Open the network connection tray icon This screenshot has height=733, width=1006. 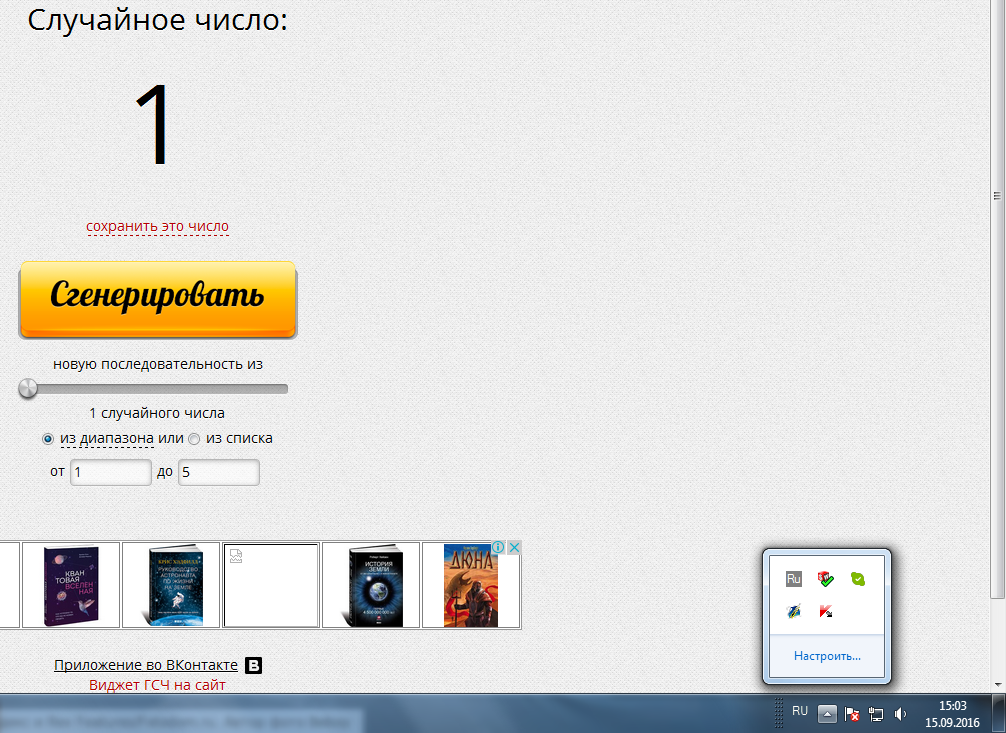click(x=877, y=714)
